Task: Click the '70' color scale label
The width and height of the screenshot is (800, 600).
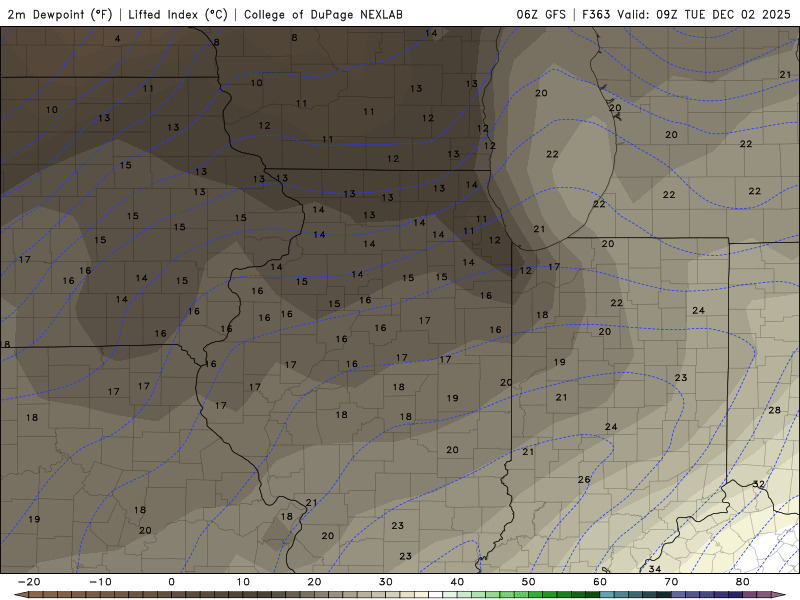Action: [671, 582]
